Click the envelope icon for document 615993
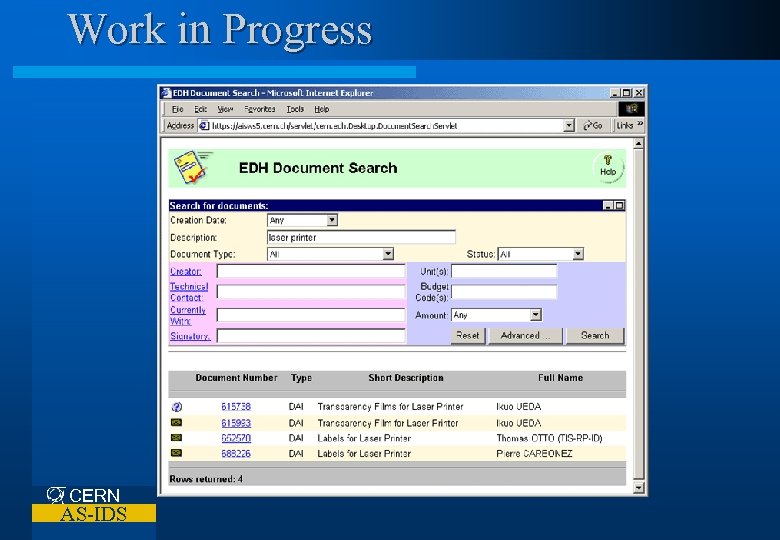Viewport: 780px width, 540px height. (x=176, y=423)
